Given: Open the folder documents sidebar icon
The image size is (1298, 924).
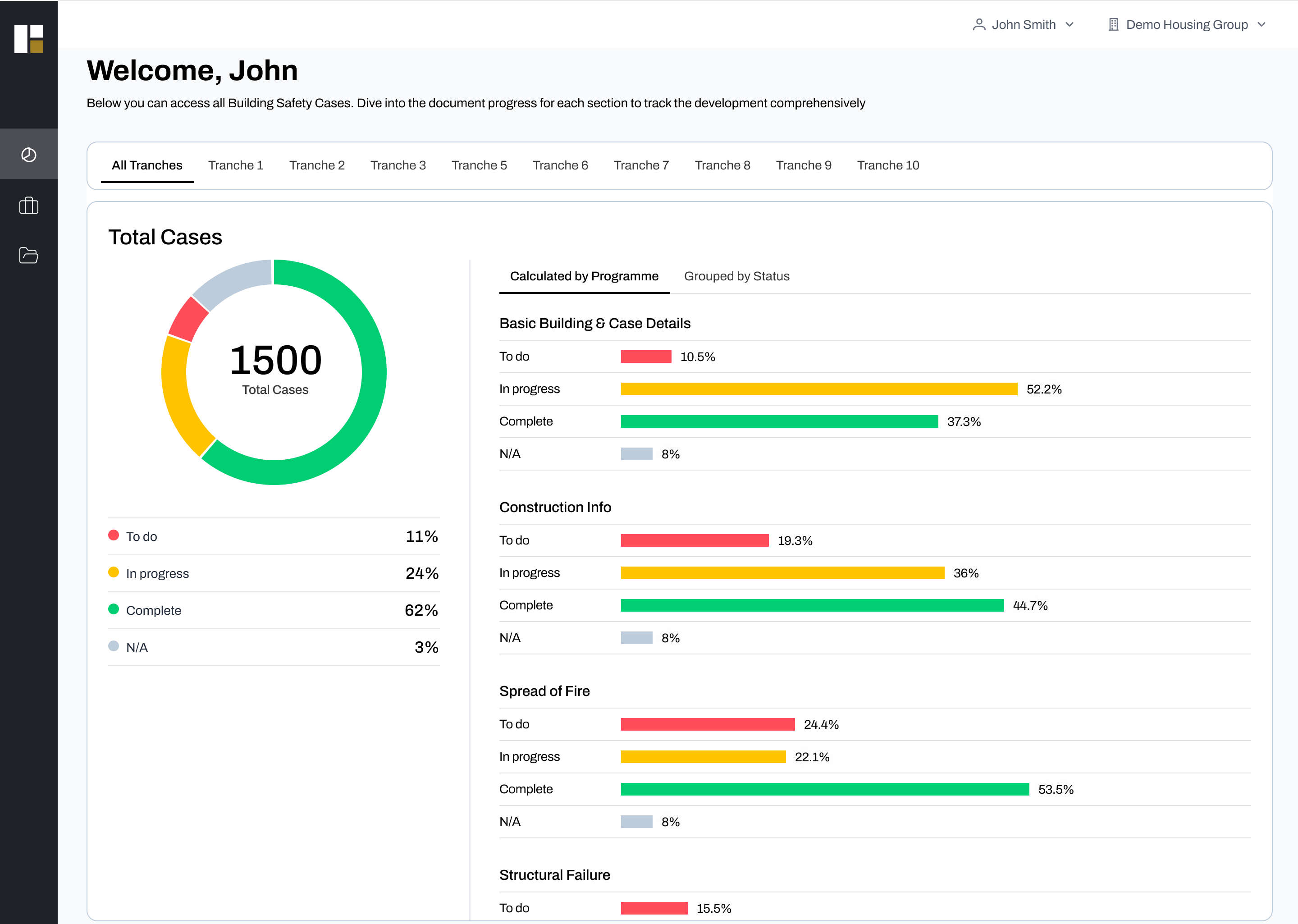Looking at the screenshot, I should [x=29, y=255].
